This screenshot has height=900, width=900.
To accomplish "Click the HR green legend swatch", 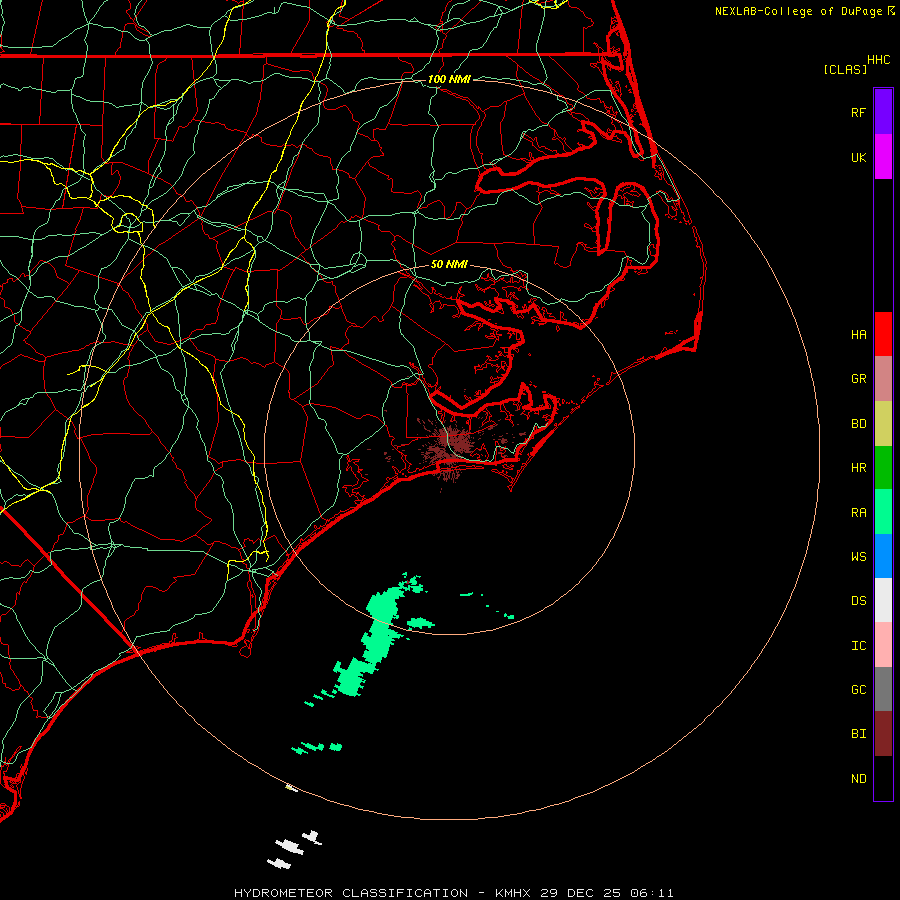I will click(x=883, y=468).
